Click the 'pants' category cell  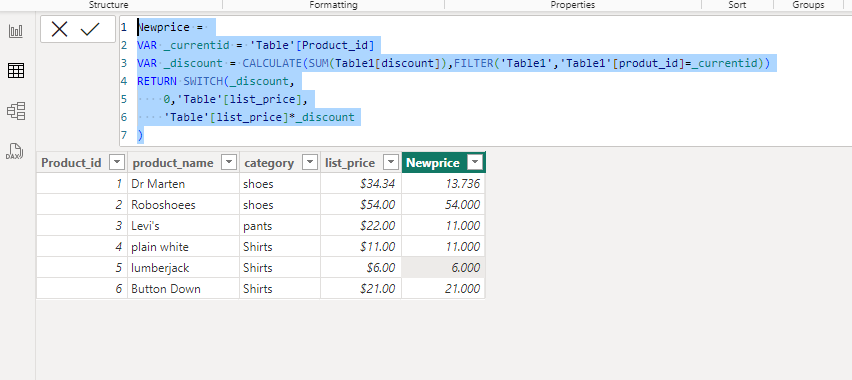click(280, 226)
